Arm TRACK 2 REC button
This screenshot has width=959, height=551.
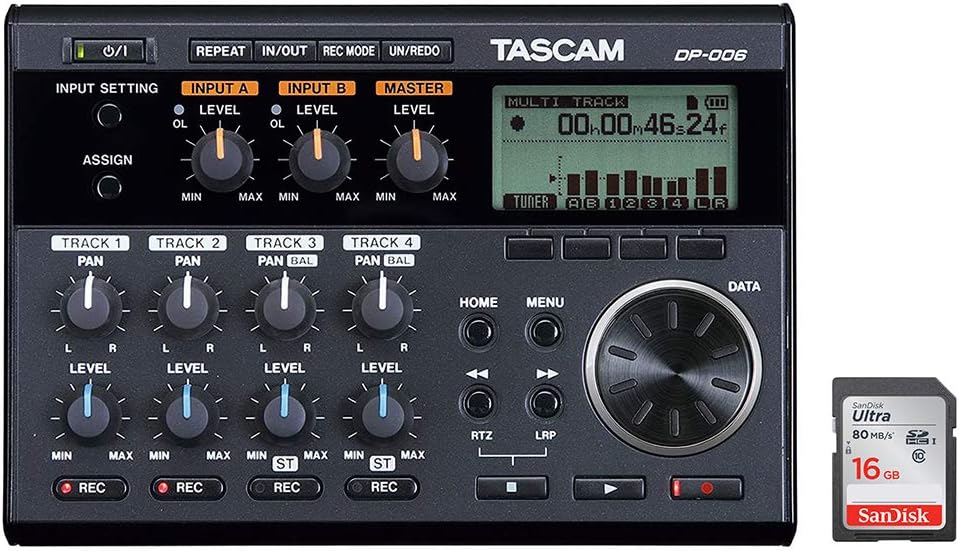click(x=187, y=488)
